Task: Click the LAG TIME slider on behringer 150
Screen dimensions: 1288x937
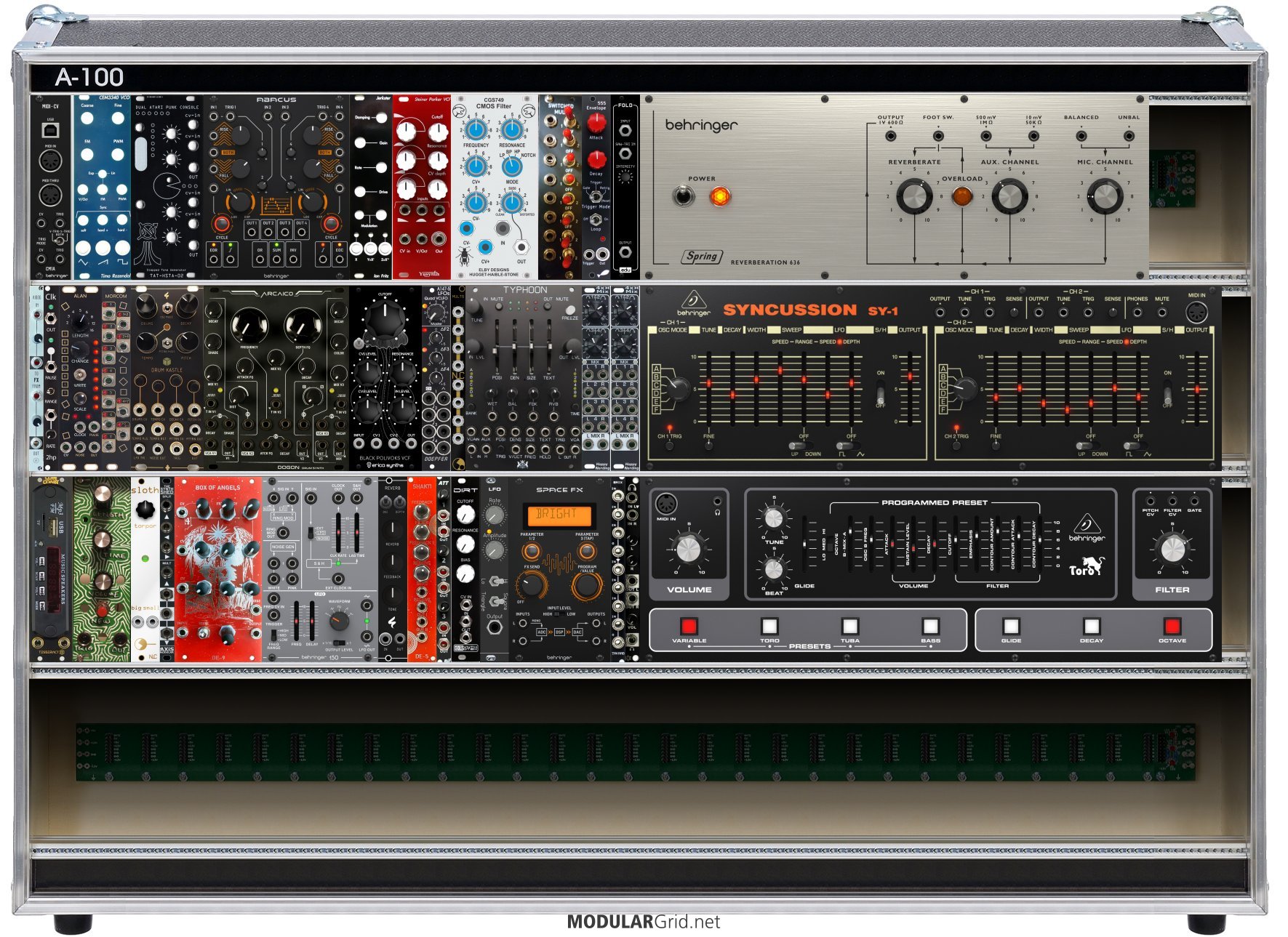Action: 357,533
